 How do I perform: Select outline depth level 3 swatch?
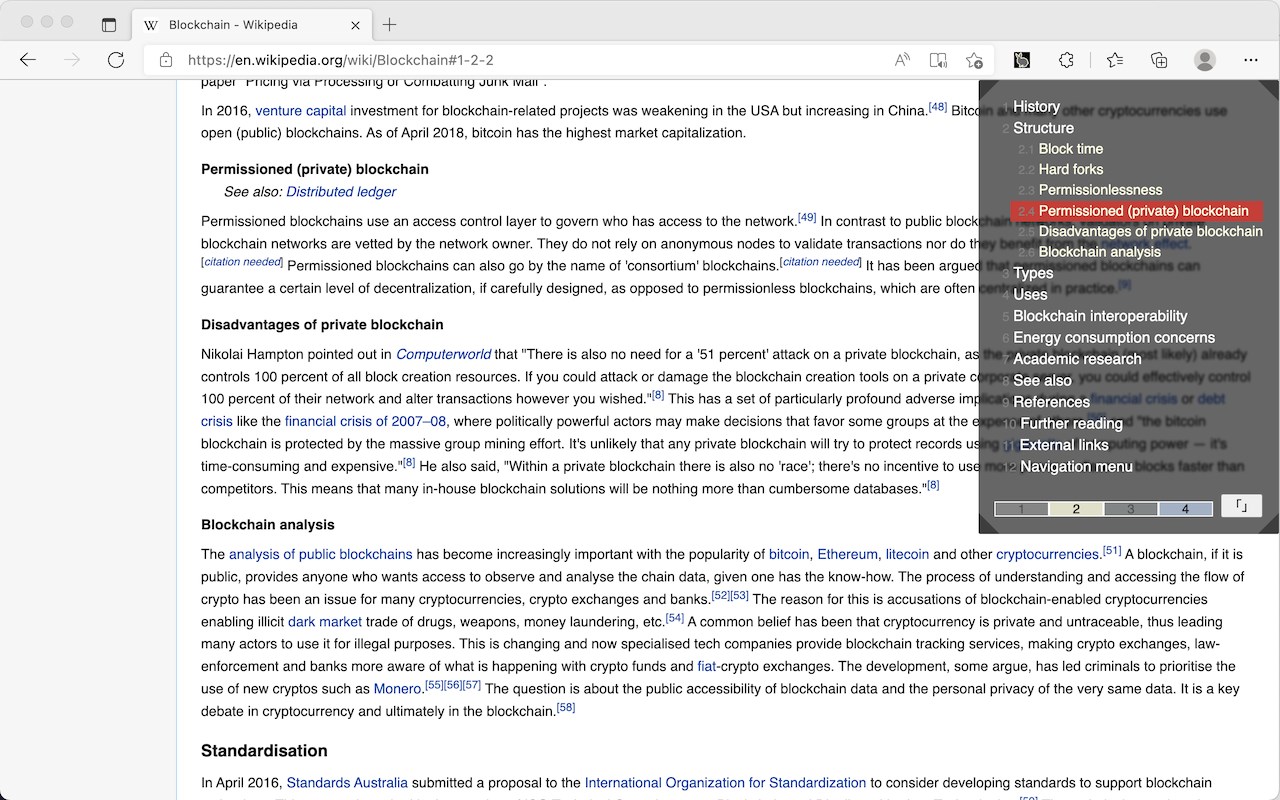click(x=1131, y=509)
